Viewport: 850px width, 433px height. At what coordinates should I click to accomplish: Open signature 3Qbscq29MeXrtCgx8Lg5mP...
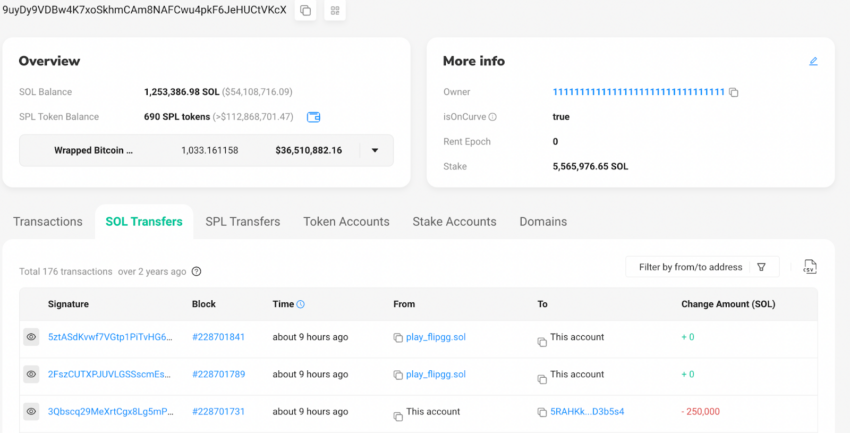[x=111, y=412]
